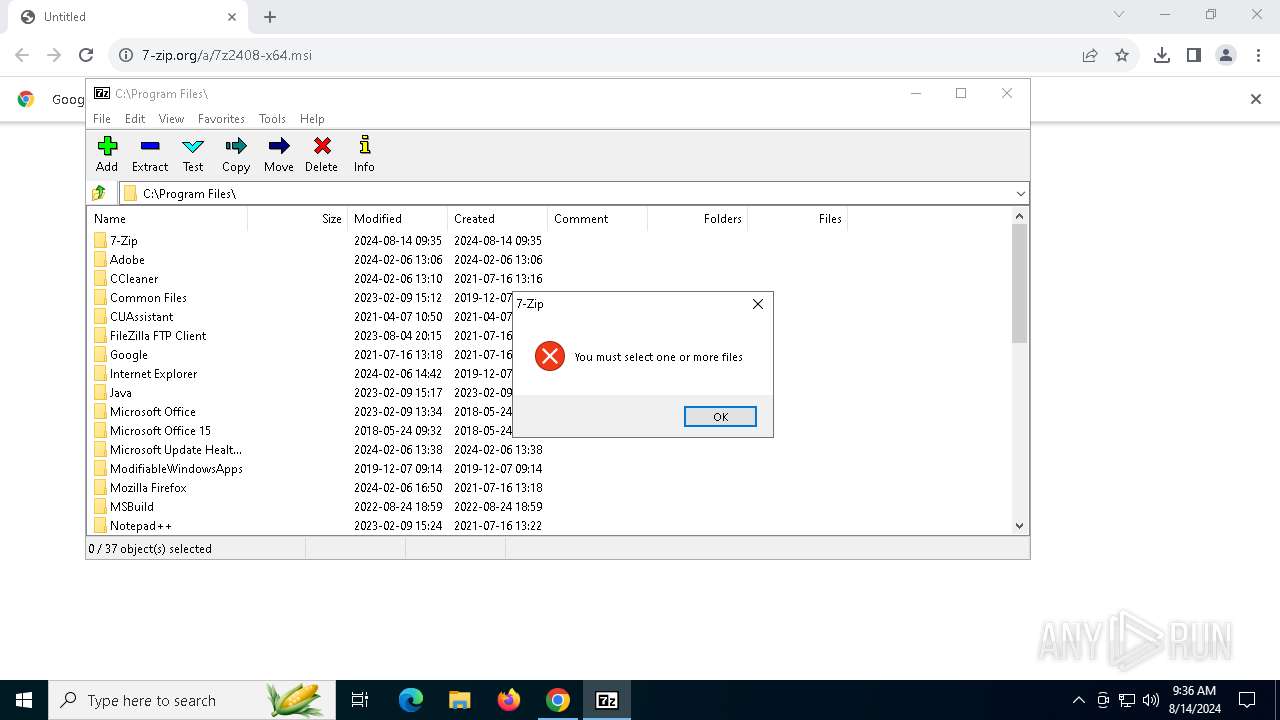Select the CUAssistant folder
Image resolution: width=1280 pixels, height=720 pixels.
(x=141, y=317)
